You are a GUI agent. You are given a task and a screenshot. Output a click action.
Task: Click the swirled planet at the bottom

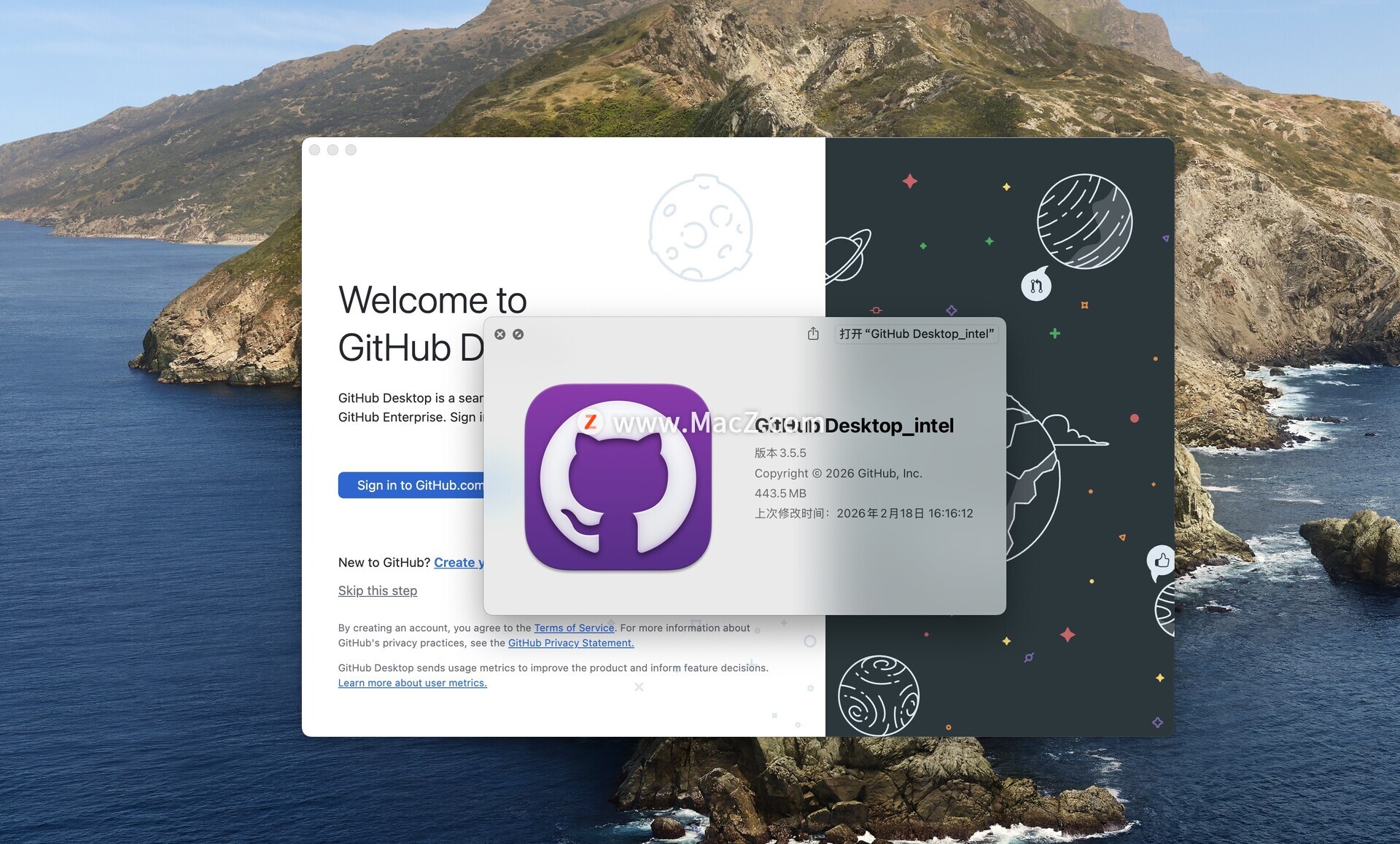pyautogui.click(x=878, y=695)
